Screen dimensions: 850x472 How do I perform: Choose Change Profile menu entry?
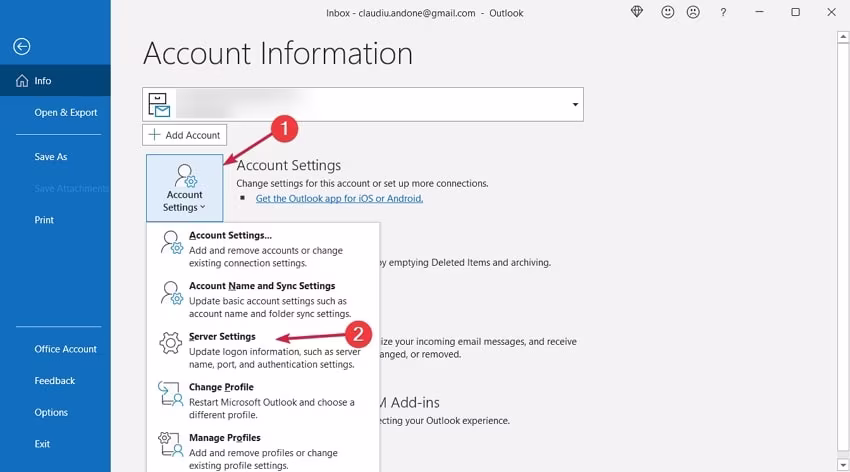(x=263, y=400)
